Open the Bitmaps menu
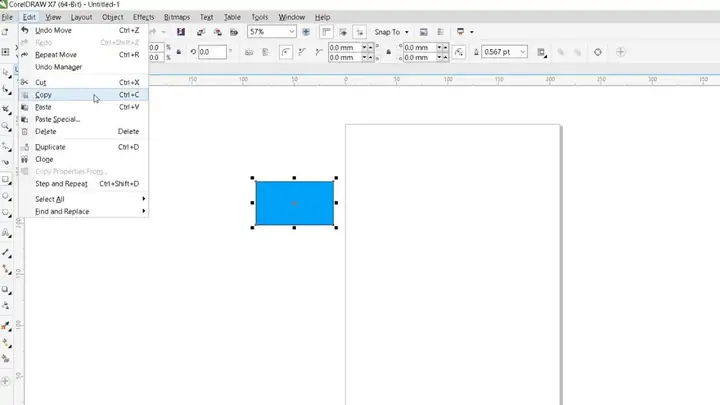Screen dimensions: 720x405 pyautogui.click(x=177, y=17)
